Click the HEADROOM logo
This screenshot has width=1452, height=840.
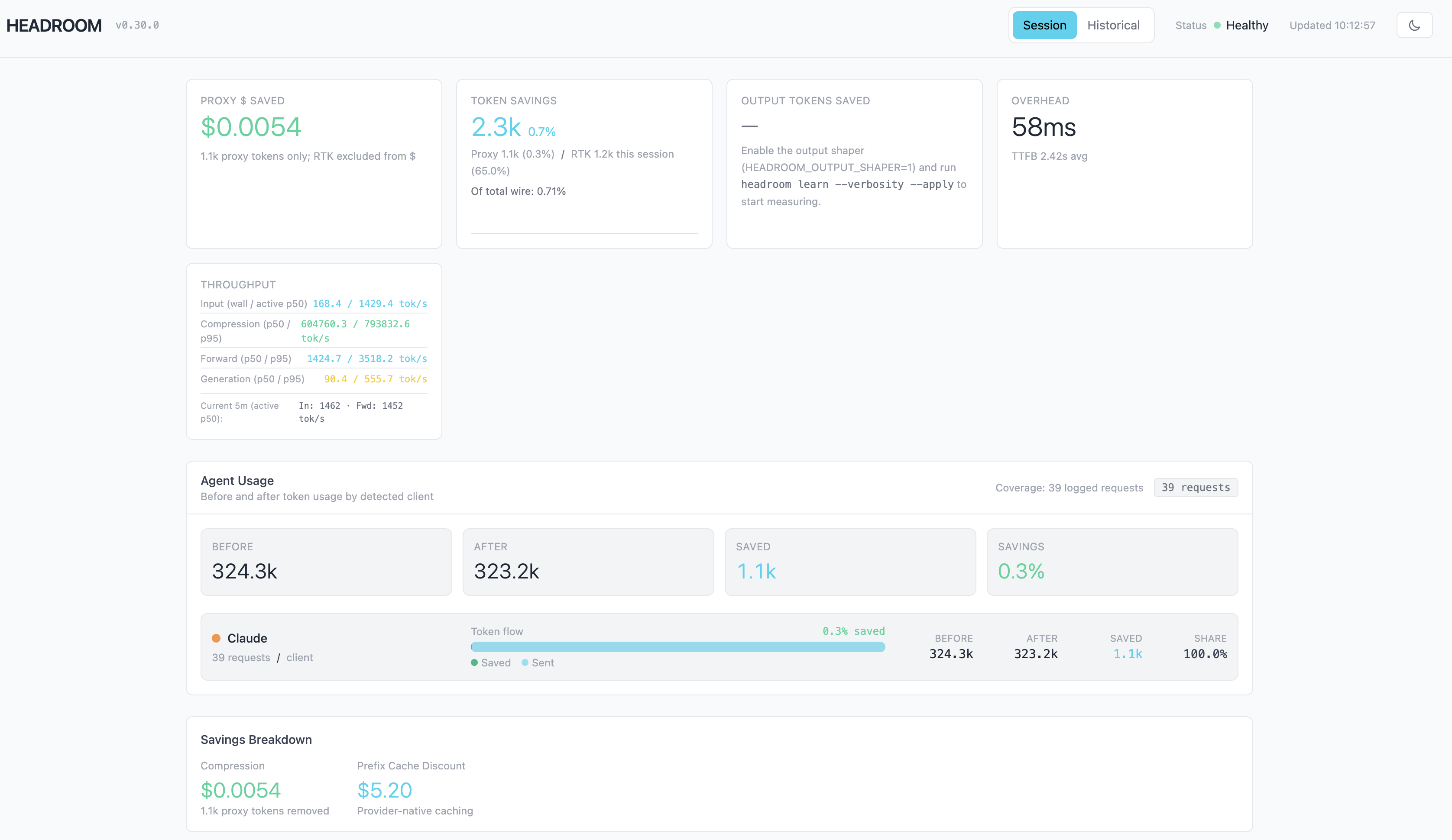(54, 26)
